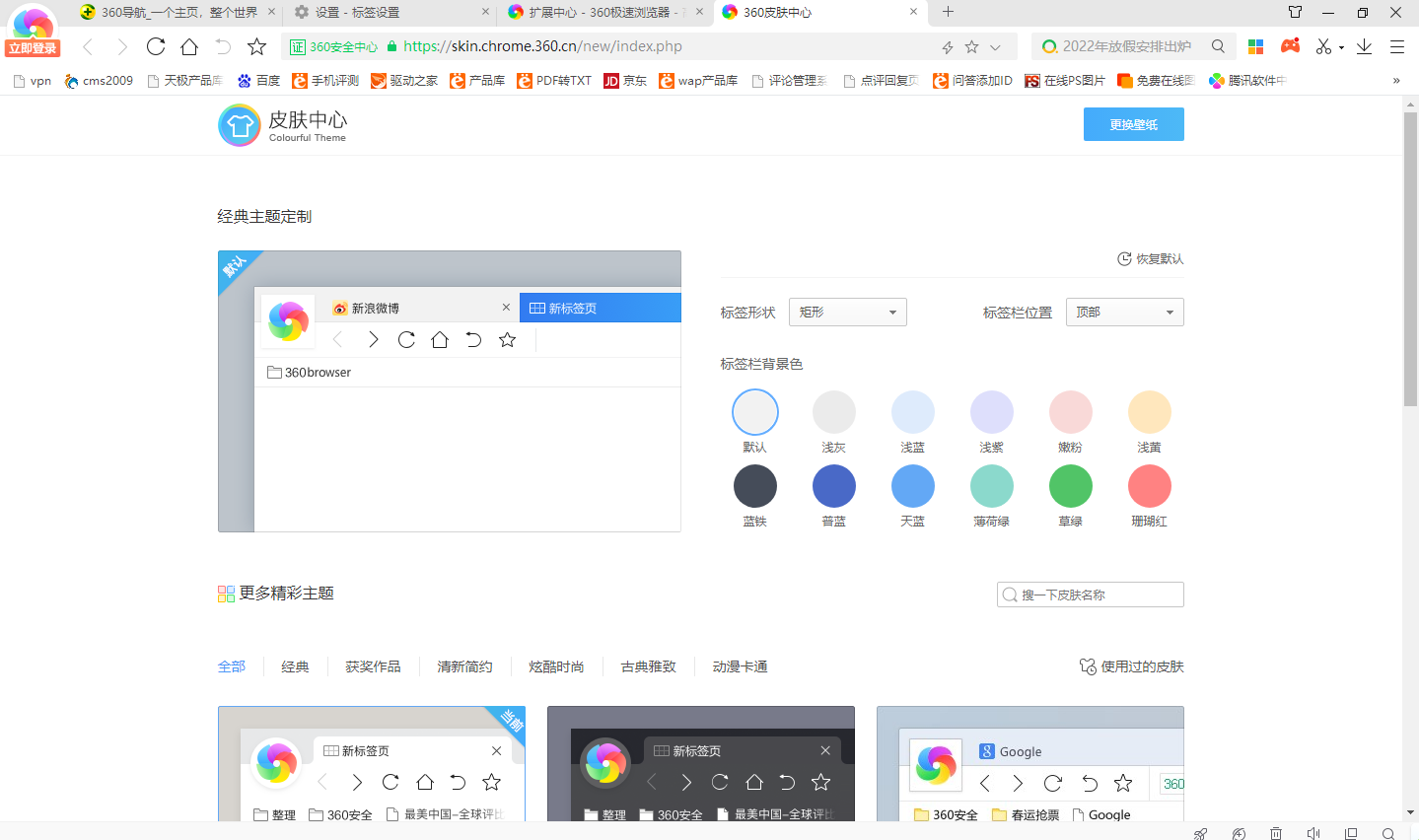The width and height of the screenshot is (1419, 840).
Task: Reload the page with the refresh icon
Action: 158,45
